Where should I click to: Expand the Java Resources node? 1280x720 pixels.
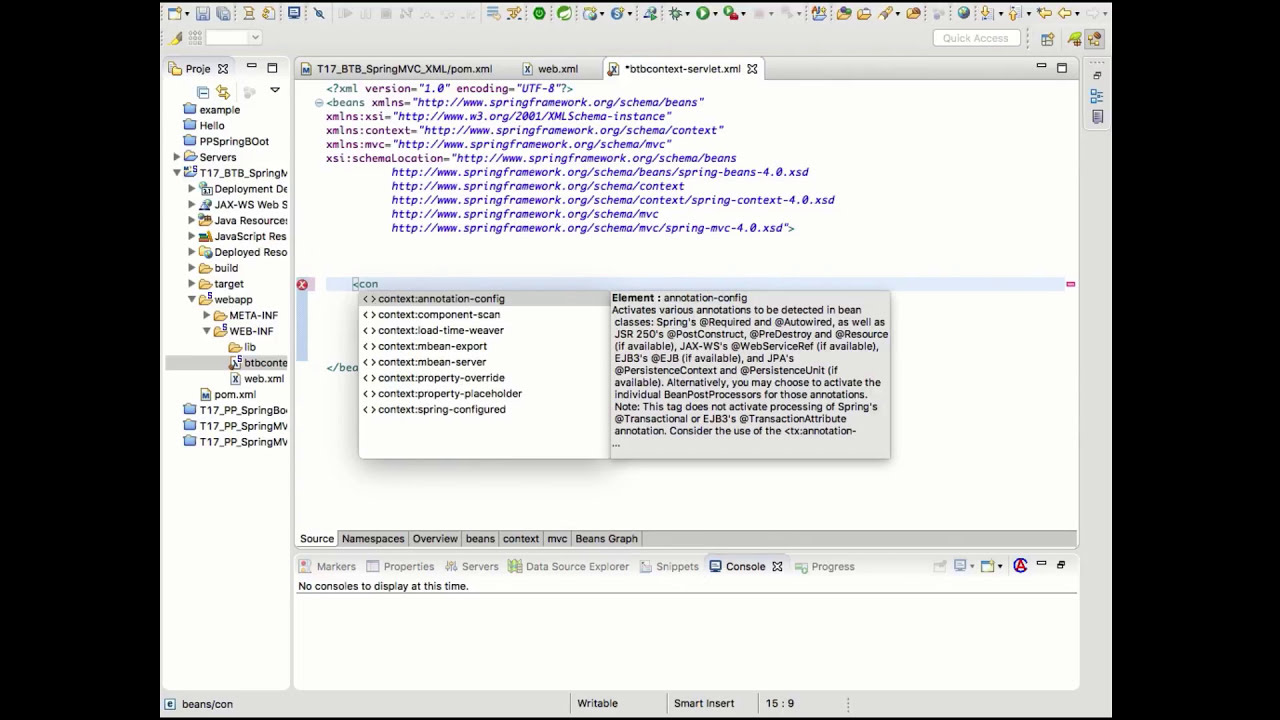(x=192, y=220)
